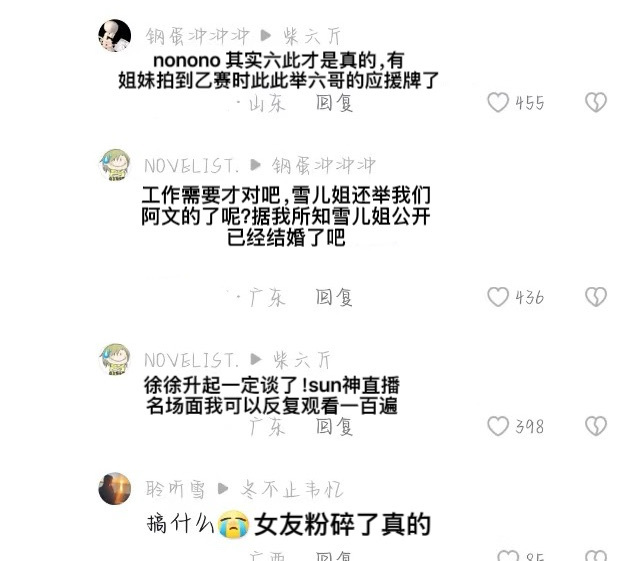Viewport: 640px width, 561px height.
Task: Open username 聆听雪 in last comment
Action: point(175,489)
